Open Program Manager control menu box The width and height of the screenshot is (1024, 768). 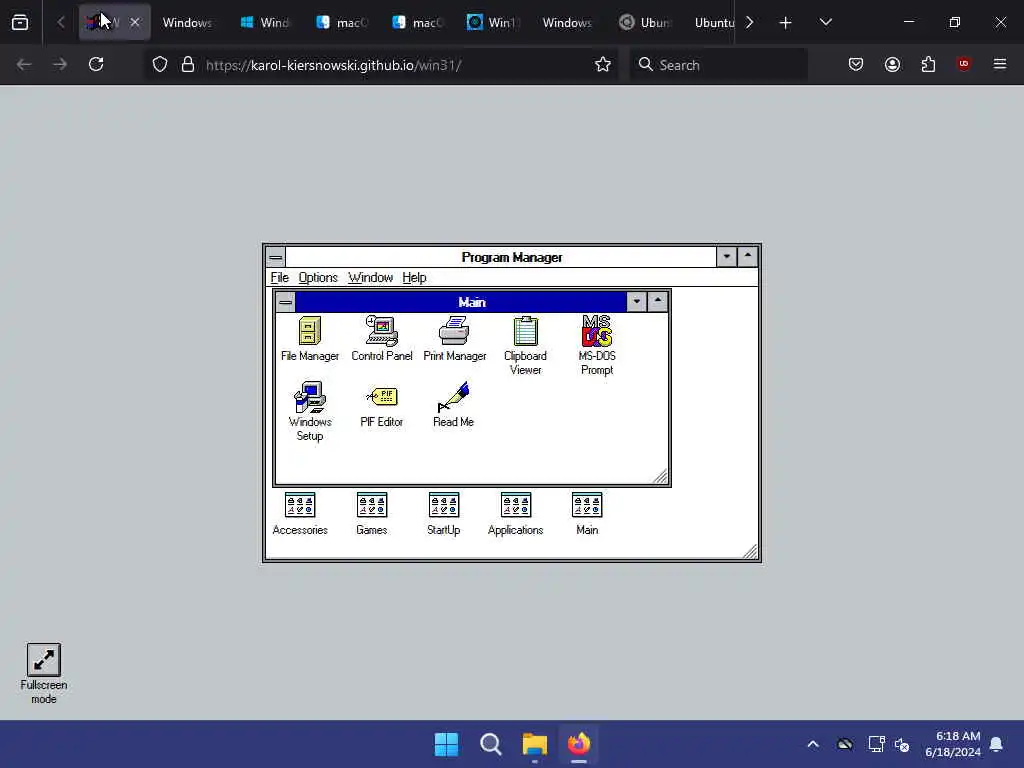point(276,257)
